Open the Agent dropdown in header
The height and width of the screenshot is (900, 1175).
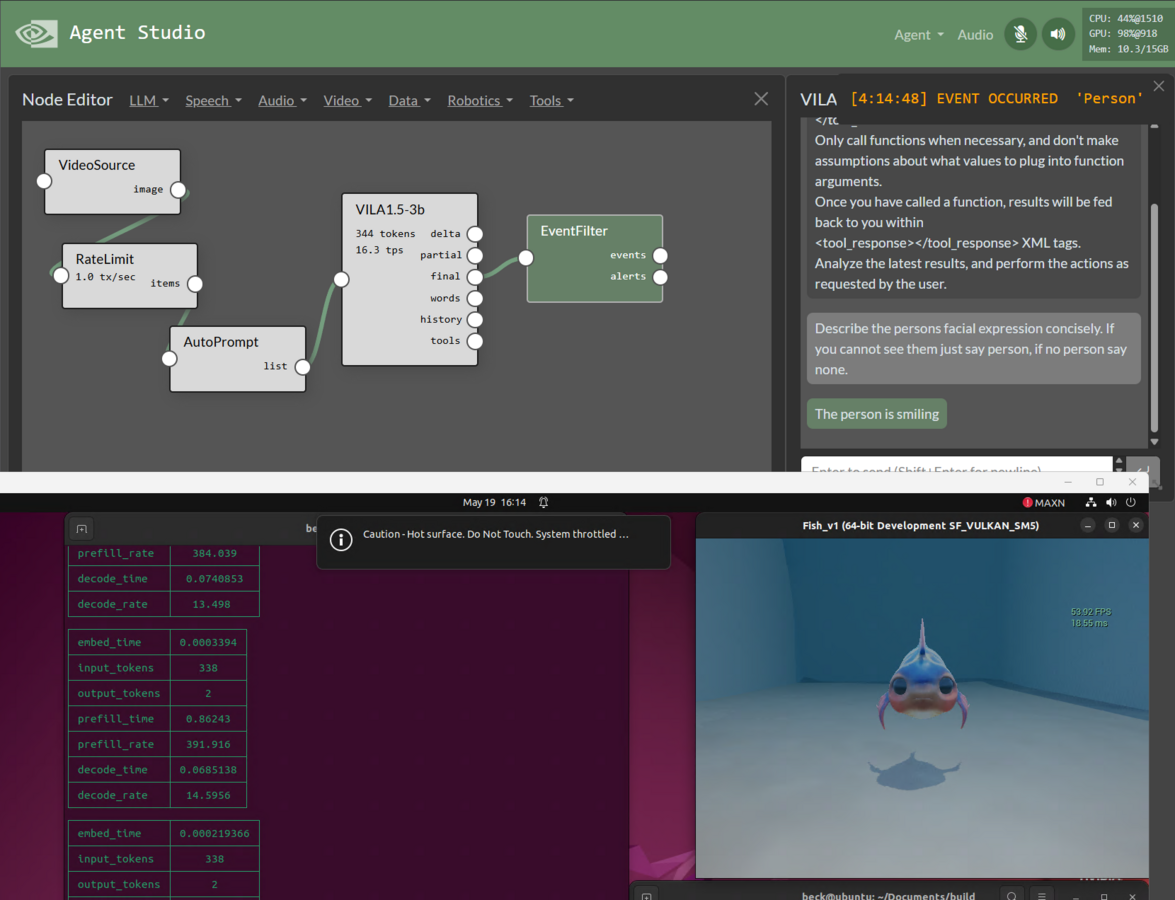click(x=919, y=34)
